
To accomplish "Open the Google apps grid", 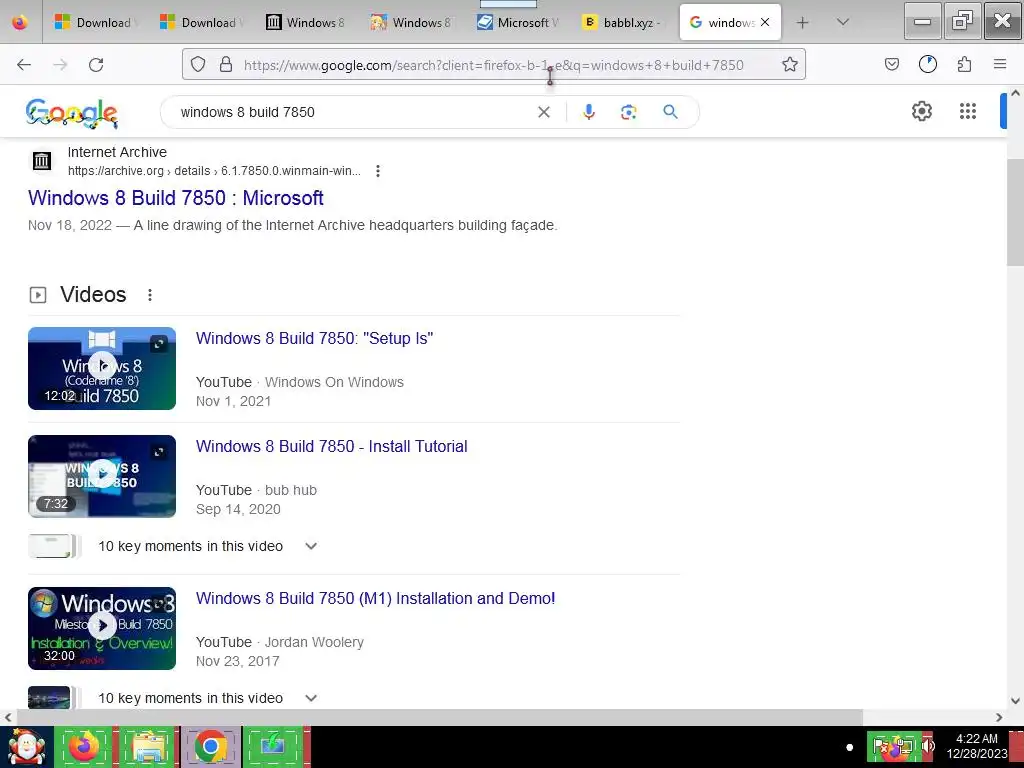I will coord(968,111).
